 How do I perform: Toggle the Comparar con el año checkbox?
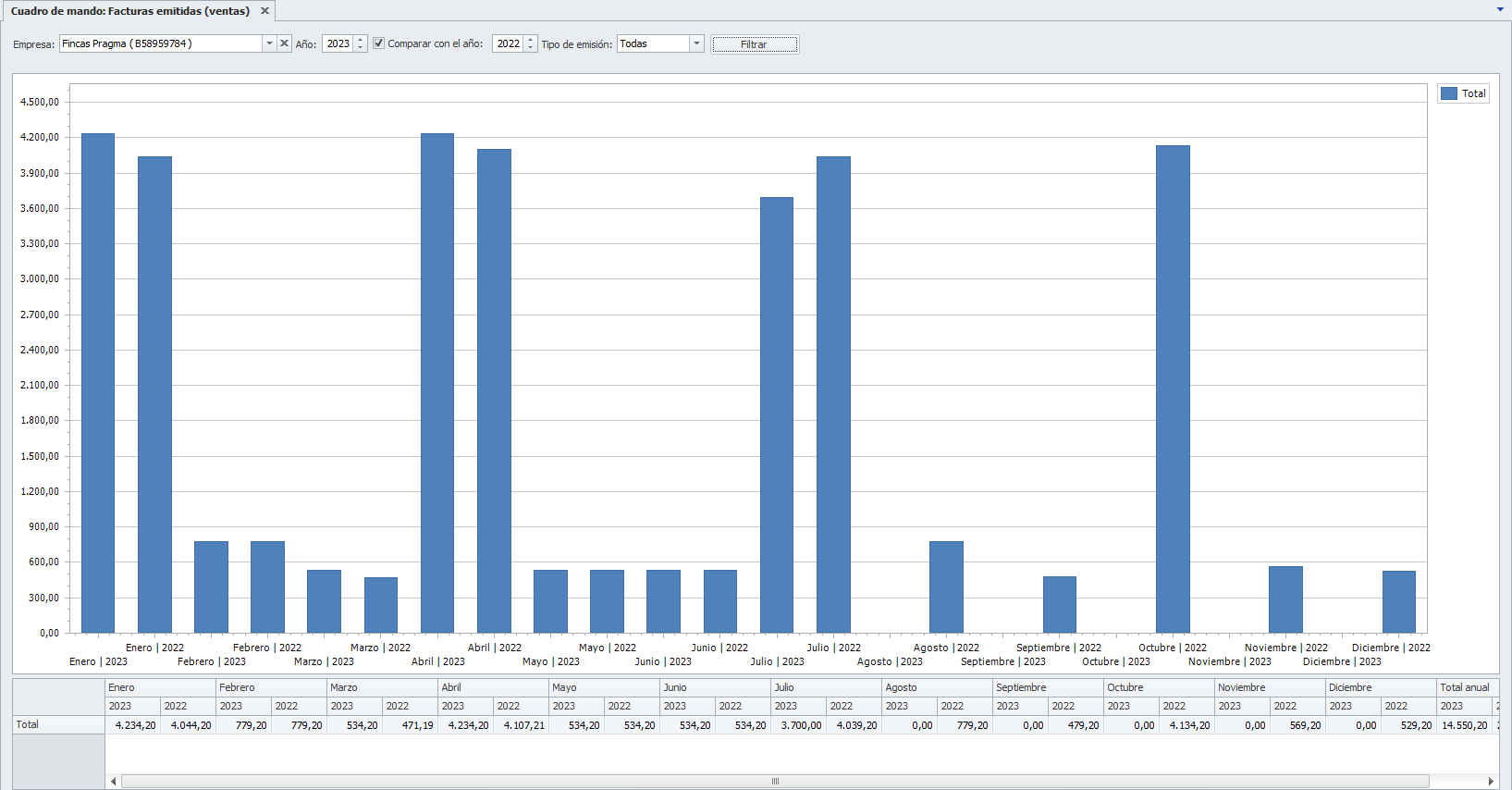pyautogui.click(x=378, y=43)
